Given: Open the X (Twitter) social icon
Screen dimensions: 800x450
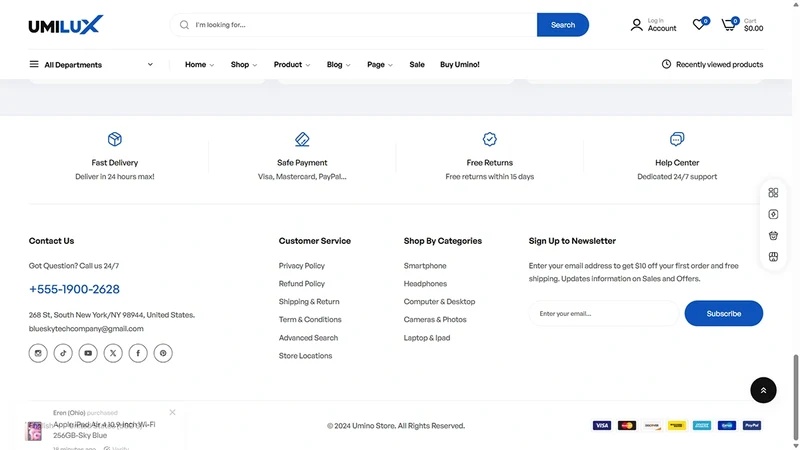Looking at the screenshot, I should pos(113,353).
